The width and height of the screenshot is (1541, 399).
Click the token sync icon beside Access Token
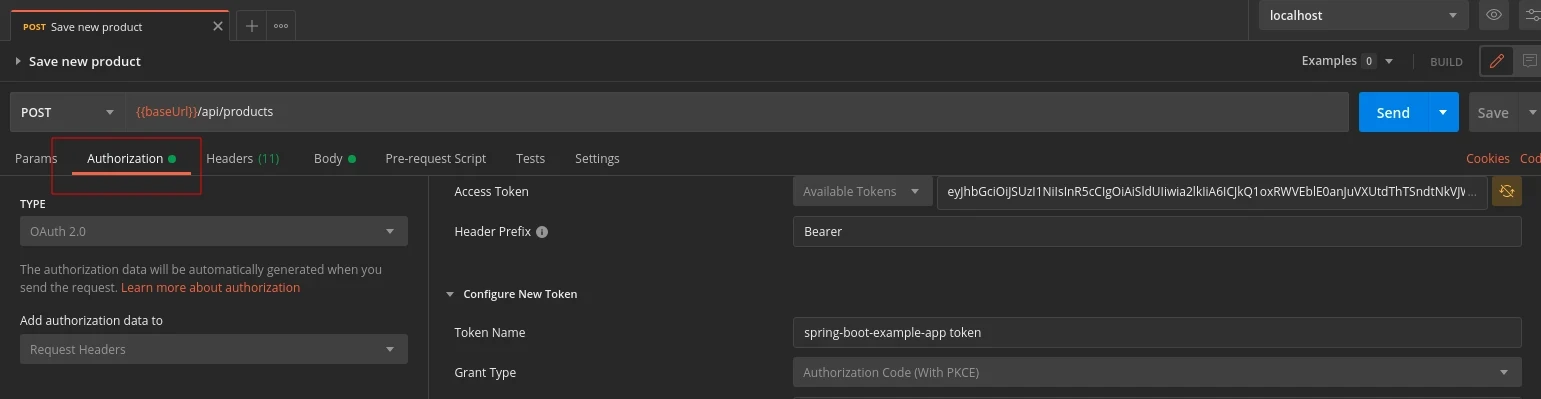[1507, 191]
